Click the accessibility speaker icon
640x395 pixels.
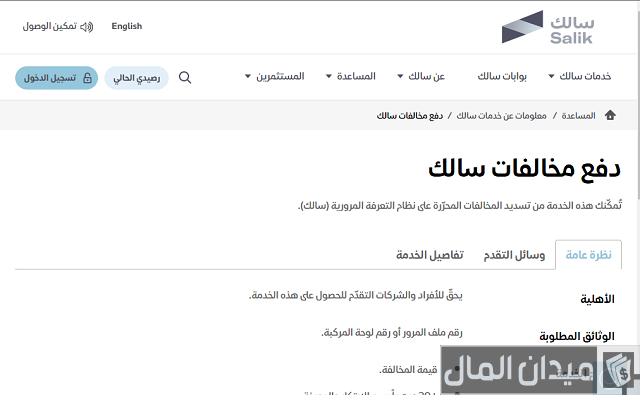click(x=87, y=27)
